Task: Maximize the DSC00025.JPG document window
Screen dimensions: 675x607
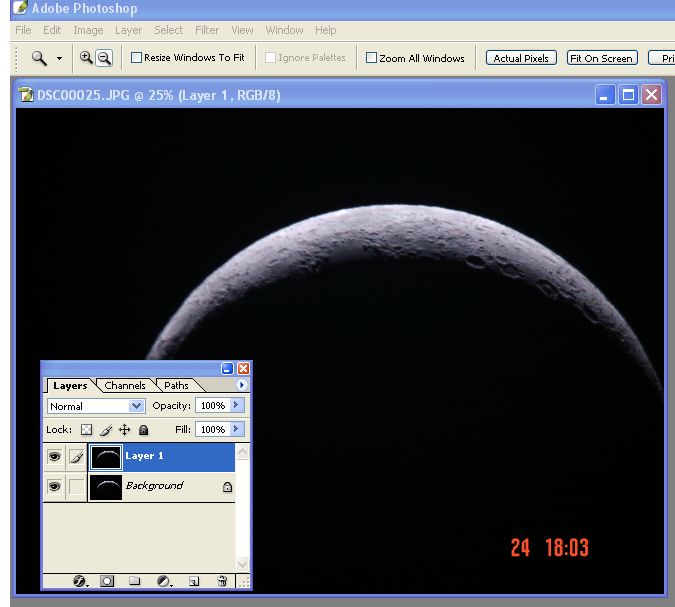Action: coord(628,95)
